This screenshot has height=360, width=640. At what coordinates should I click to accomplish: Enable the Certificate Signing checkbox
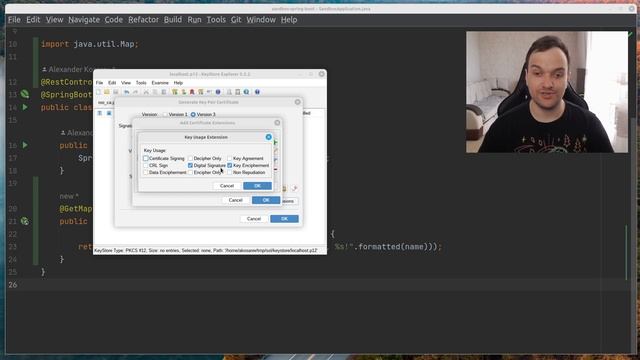146,158
